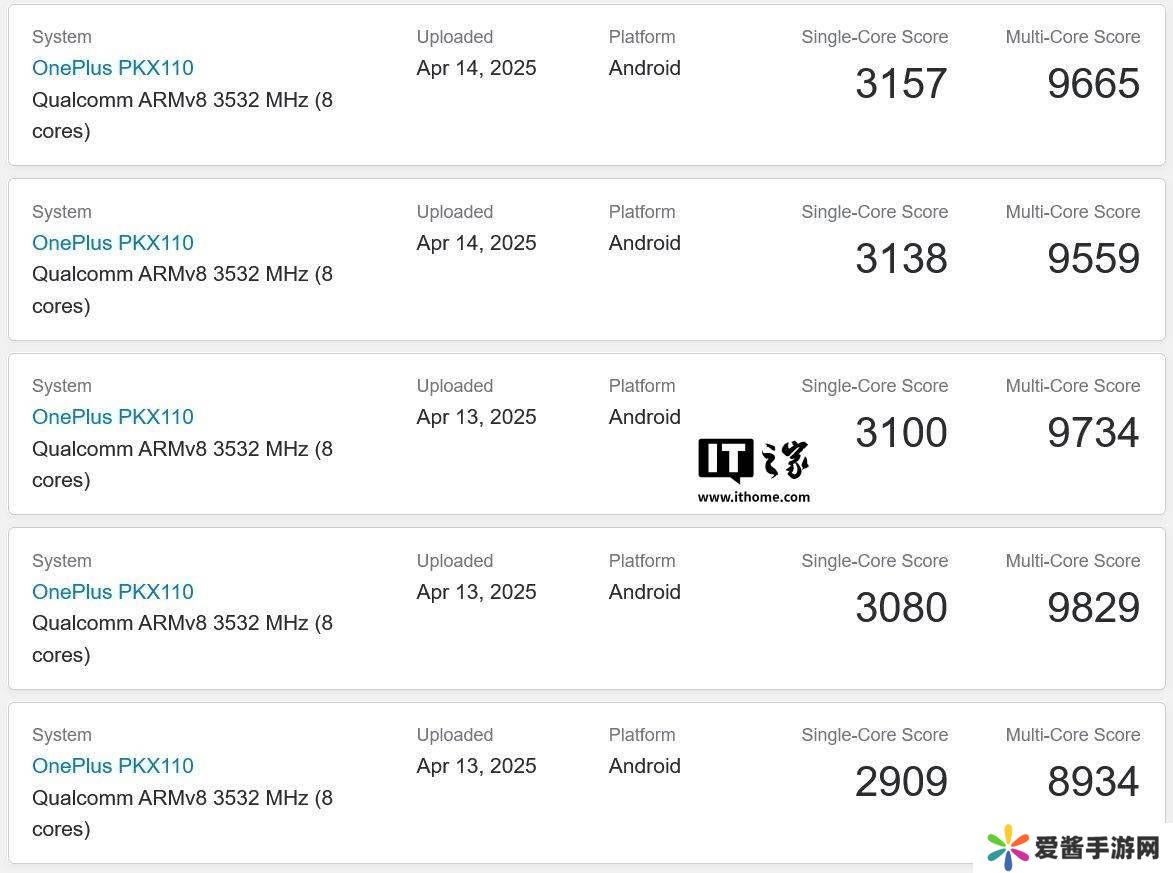Select the 9665 multi-core score

click(x=1093, y=84)
